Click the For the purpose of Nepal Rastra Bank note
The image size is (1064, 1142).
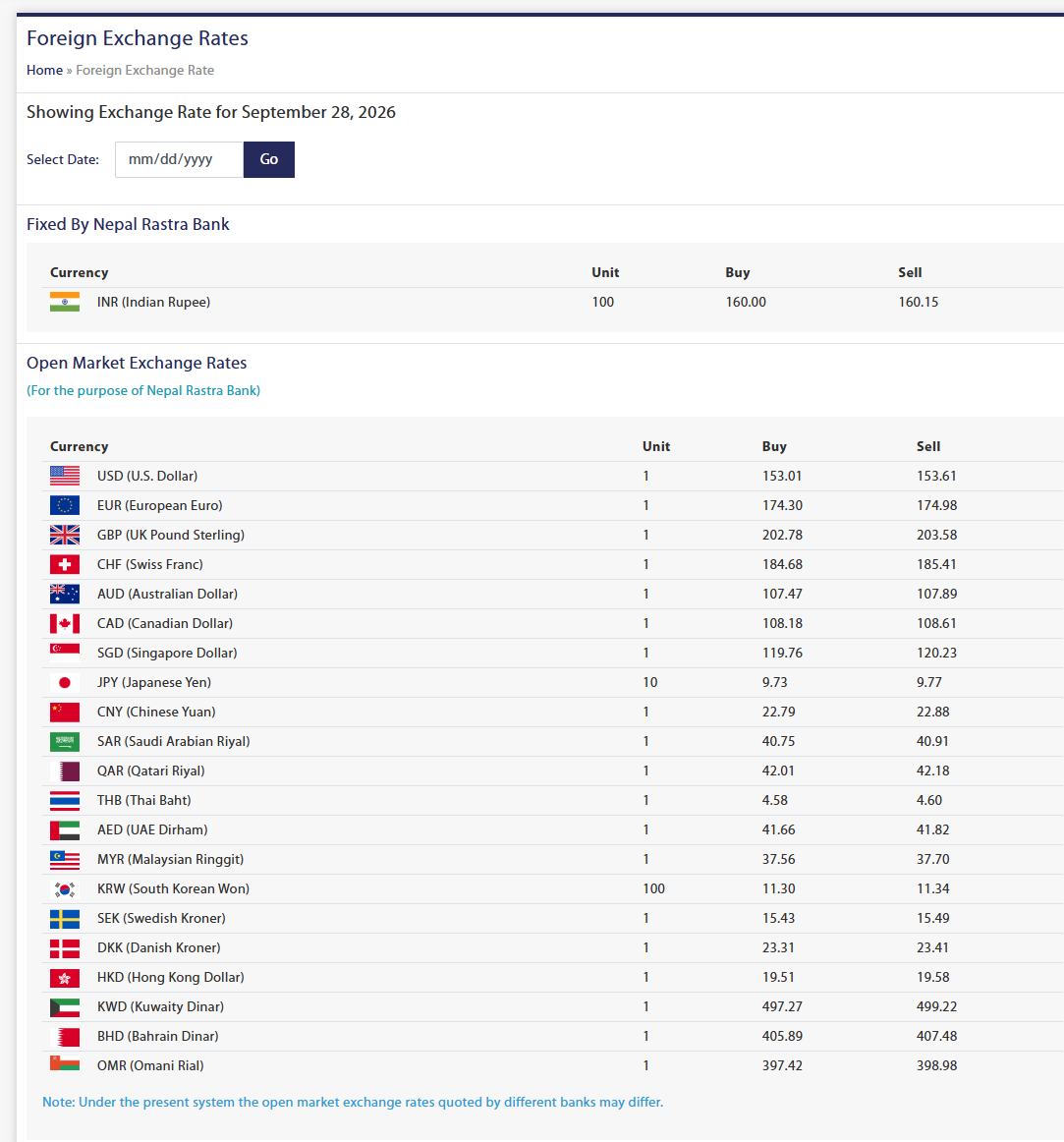pos(143,390)
